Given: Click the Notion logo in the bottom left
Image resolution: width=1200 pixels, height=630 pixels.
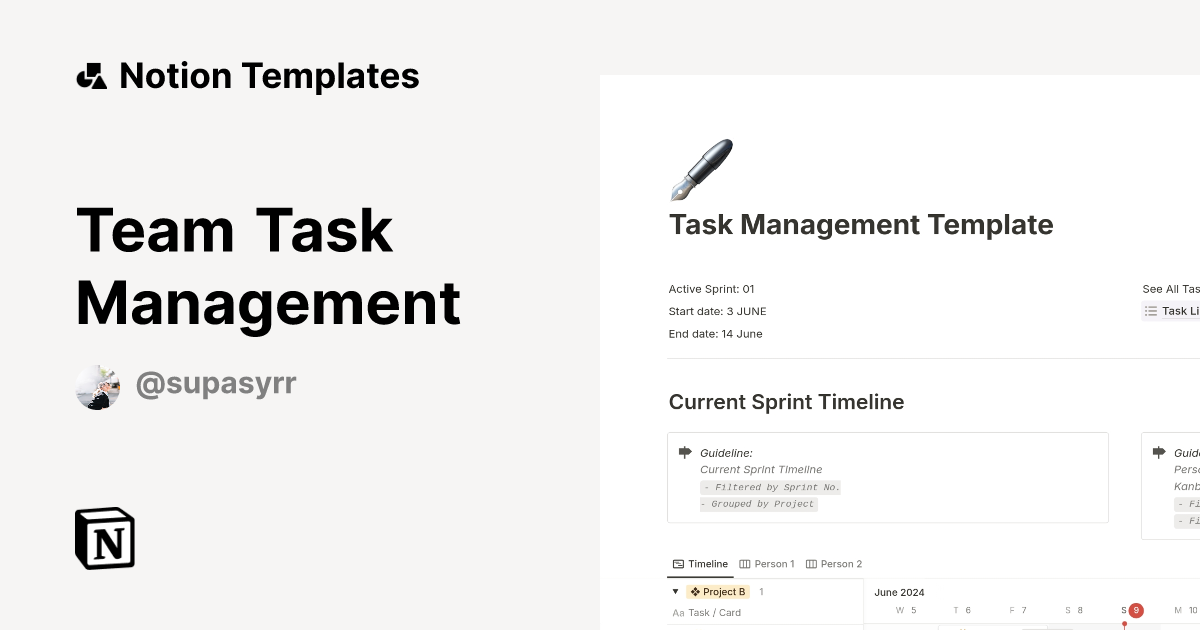Looking at the screenshot, I should 104,538.
